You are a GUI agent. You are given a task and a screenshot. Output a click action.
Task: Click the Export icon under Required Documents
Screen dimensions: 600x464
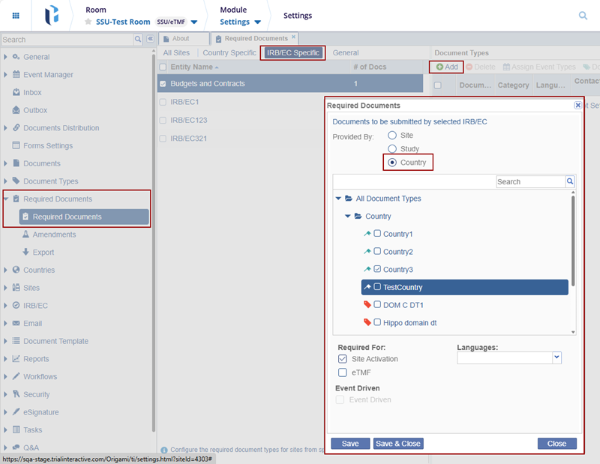click(x=26, y=252)
